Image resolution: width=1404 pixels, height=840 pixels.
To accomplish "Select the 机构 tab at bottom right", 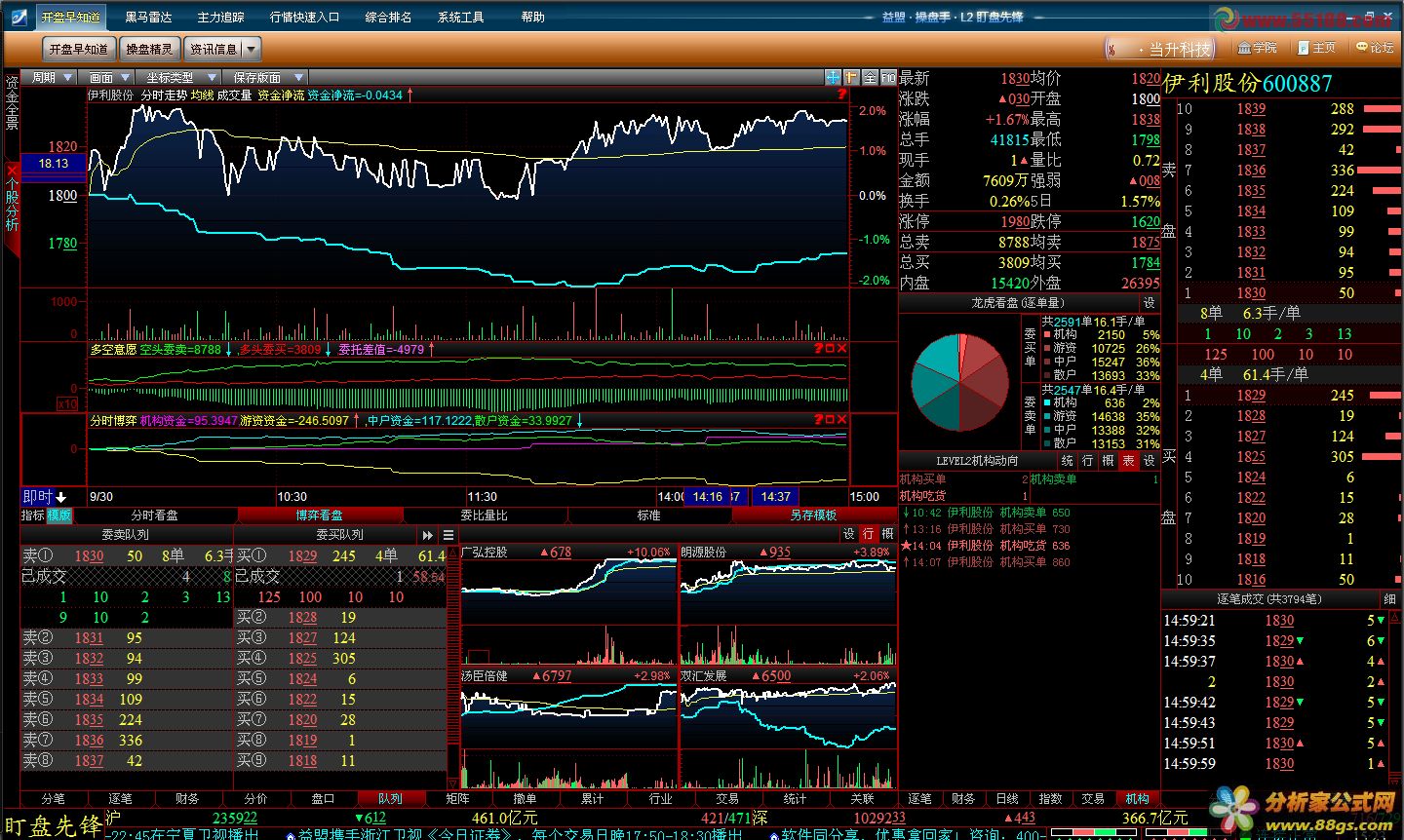I will pos(1137,798).
